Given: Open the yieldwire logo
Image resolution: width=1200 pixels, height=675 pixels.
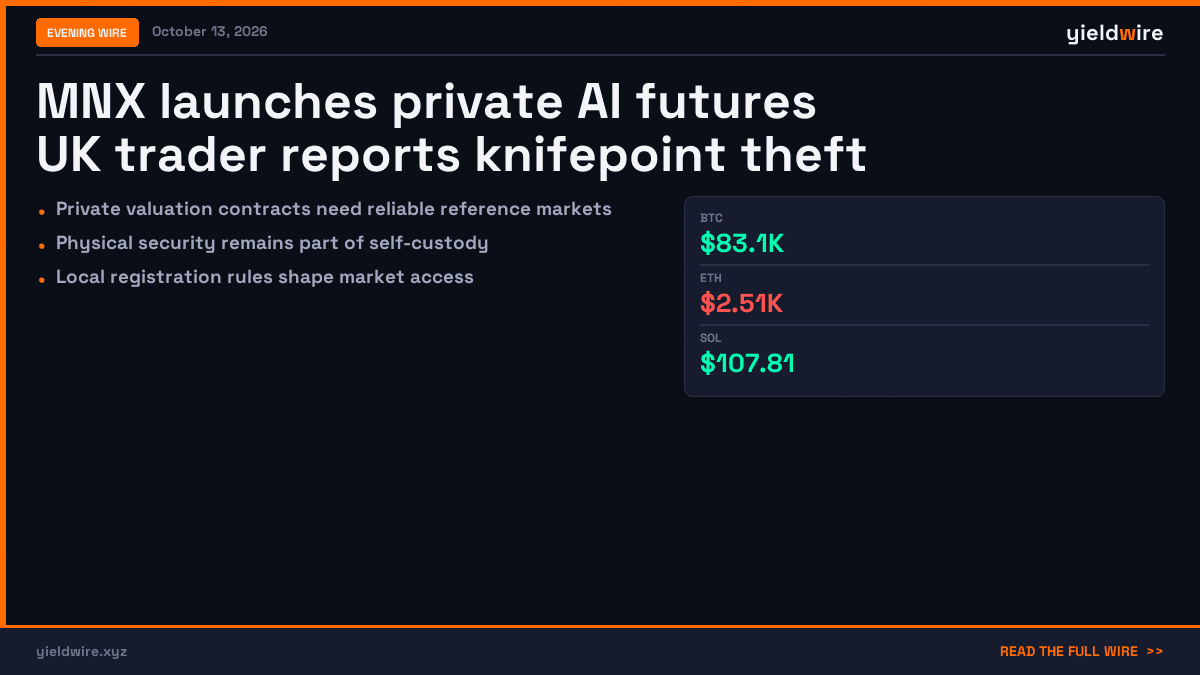Looking at the screenshot, I should 1115,34.
